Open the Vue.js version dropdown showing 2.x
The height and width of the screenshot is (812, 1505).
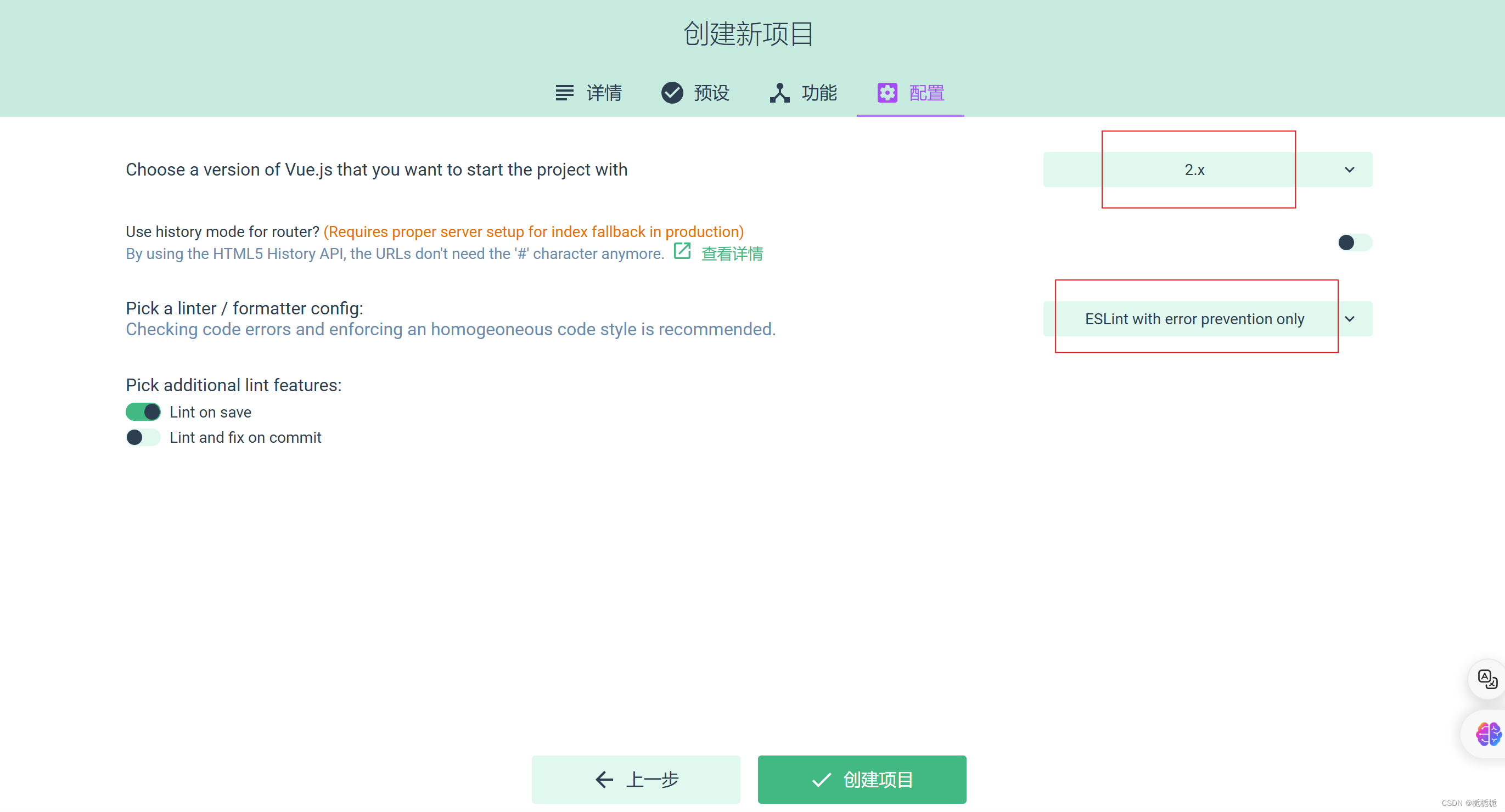coord(1208,170)
